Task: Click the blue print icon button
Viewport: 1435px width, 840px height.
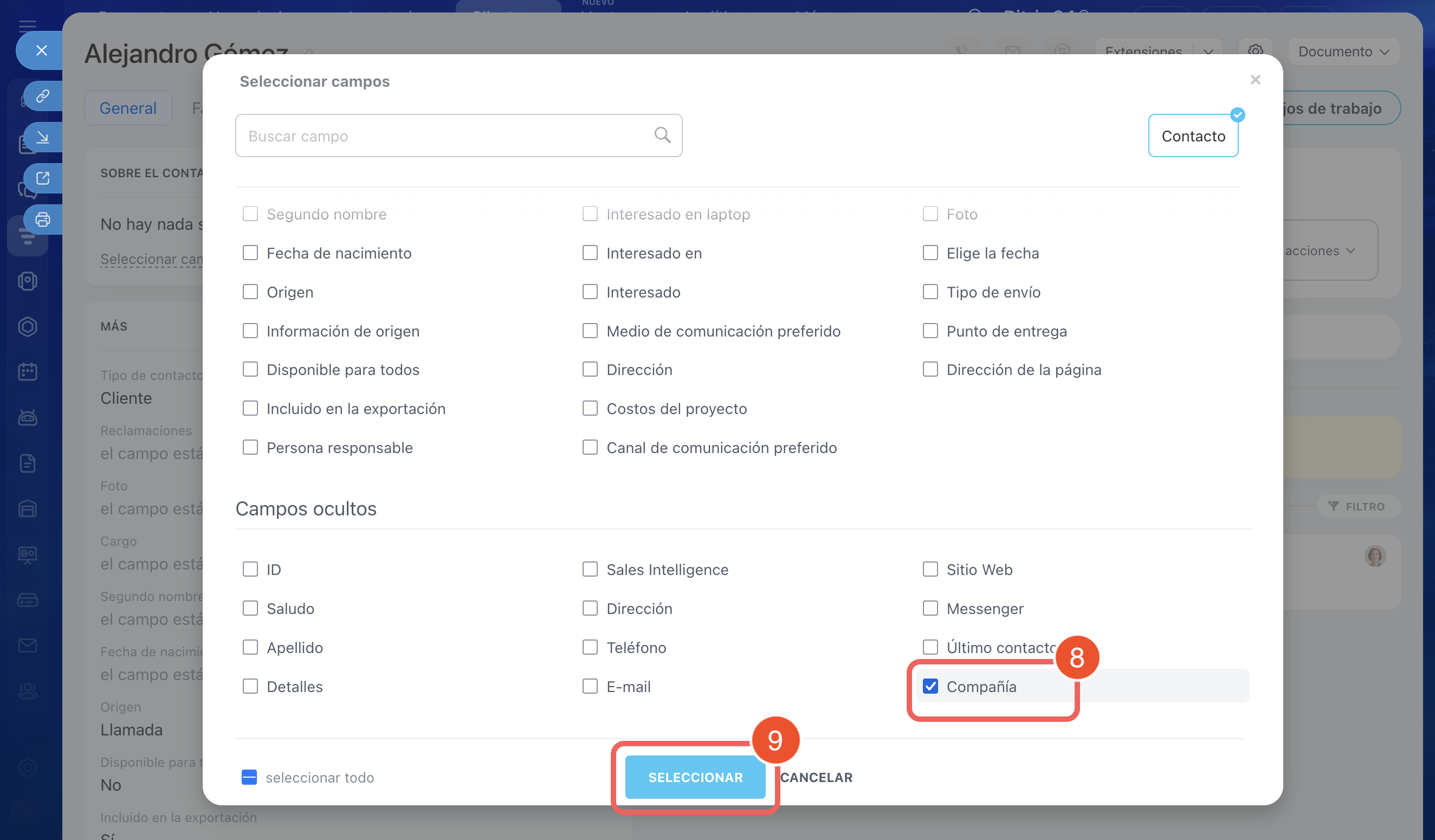Action: (x=43, y=219)
